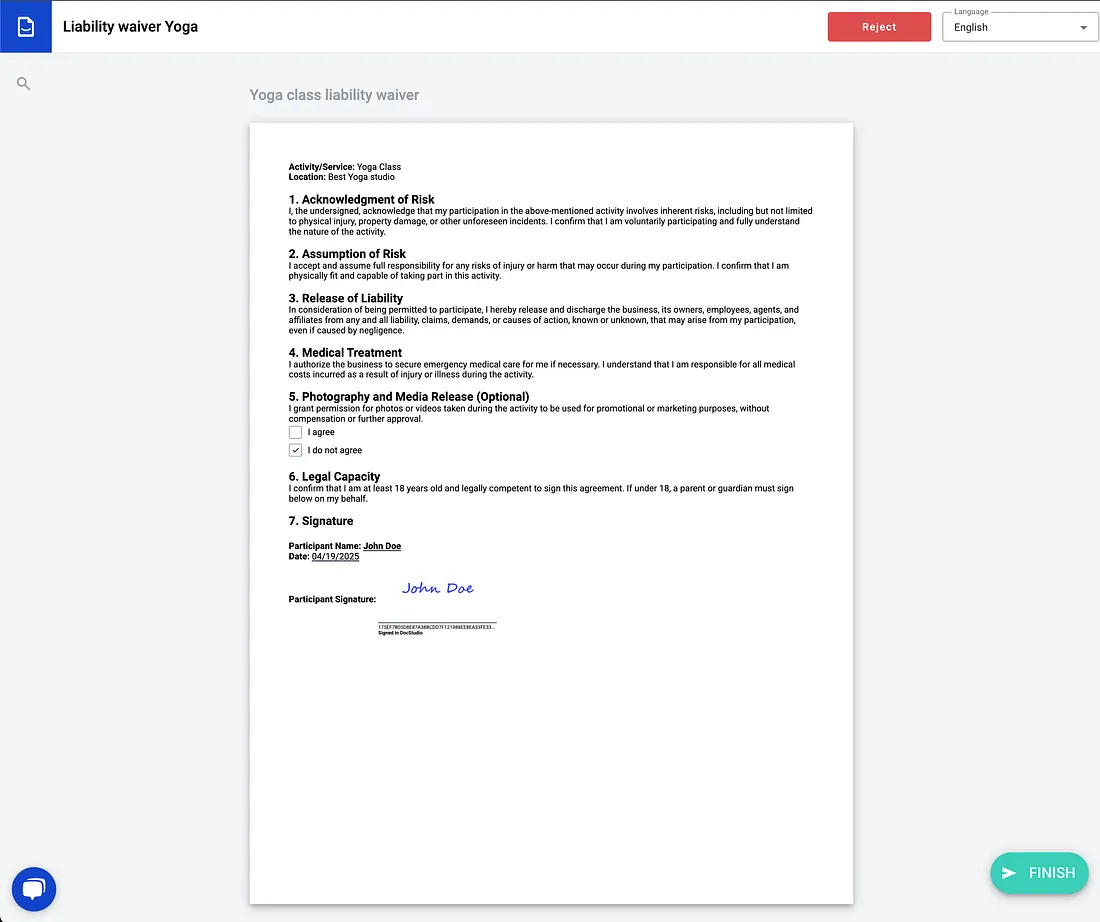Reject the document

pos(879,27)
